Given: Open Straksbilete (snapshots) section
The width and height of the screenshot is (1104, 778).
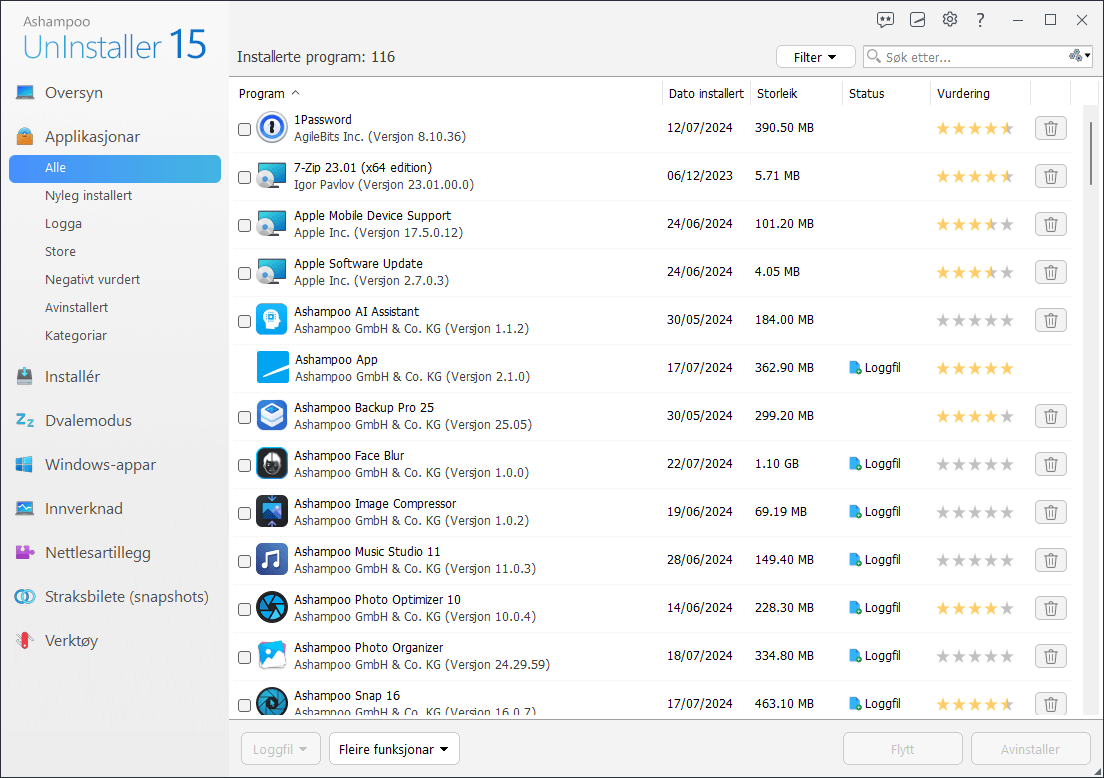Looking at the screenshot, I should [127, 596].
